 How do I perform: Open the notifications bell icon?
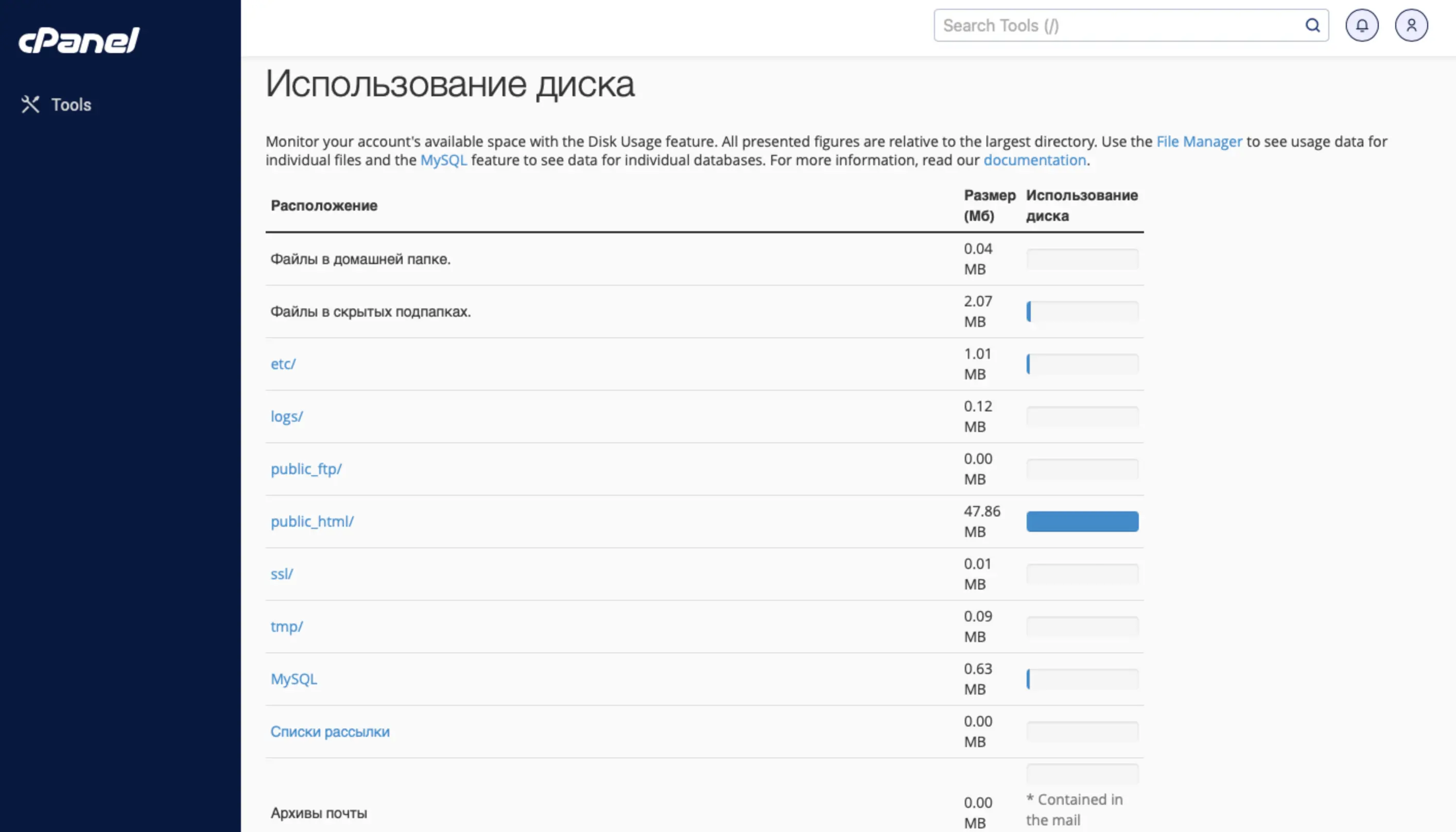[1362, 25]
